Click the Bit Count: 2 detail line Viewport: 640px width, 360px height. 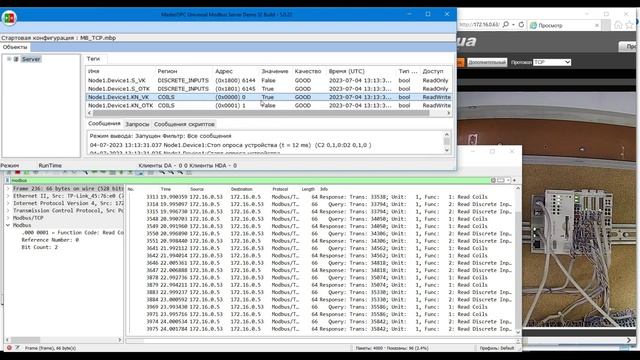coord(40,247)
